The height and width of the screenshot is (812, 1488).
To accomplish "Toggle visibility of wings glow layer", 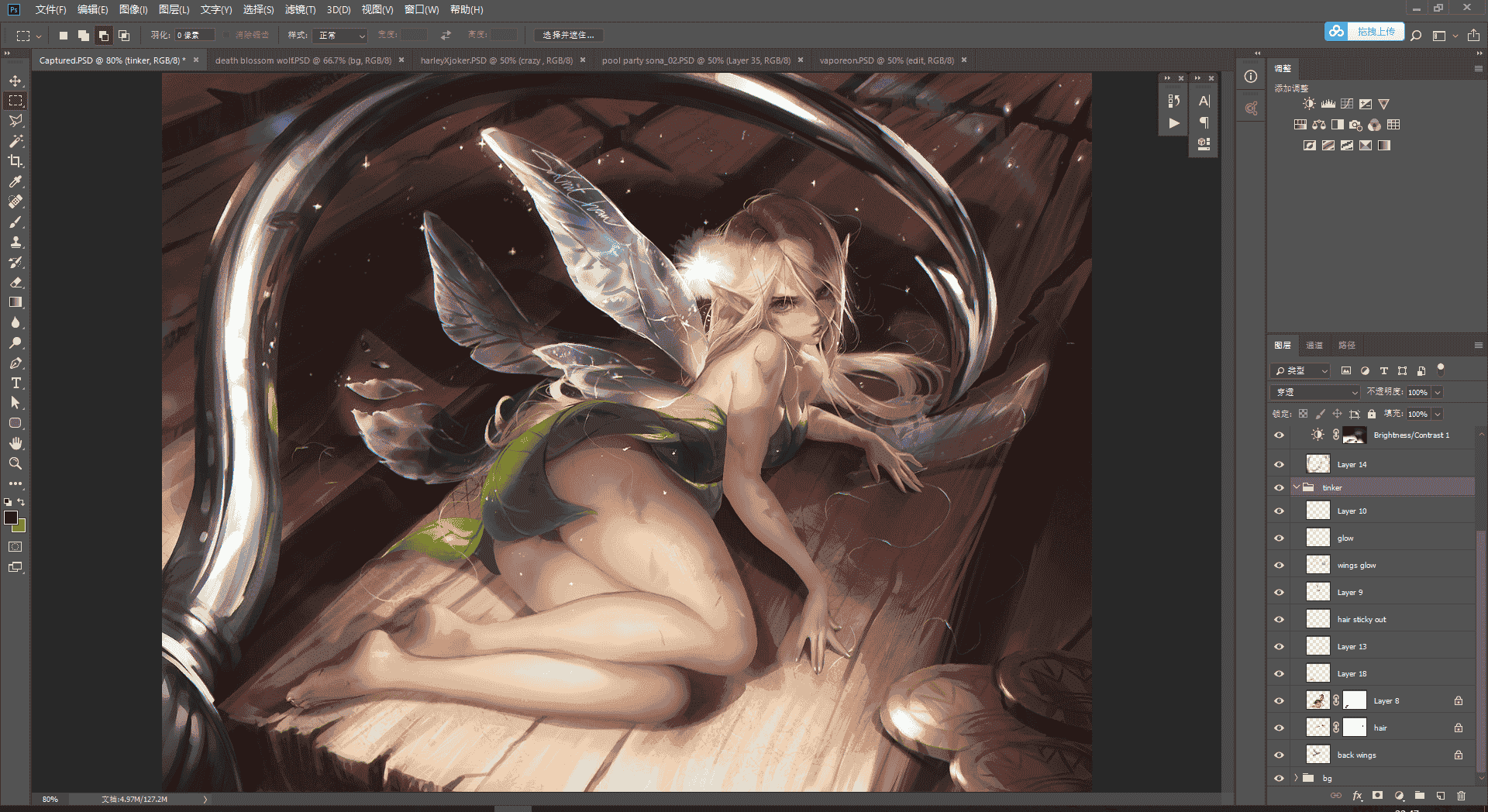I will (1279, 566).
